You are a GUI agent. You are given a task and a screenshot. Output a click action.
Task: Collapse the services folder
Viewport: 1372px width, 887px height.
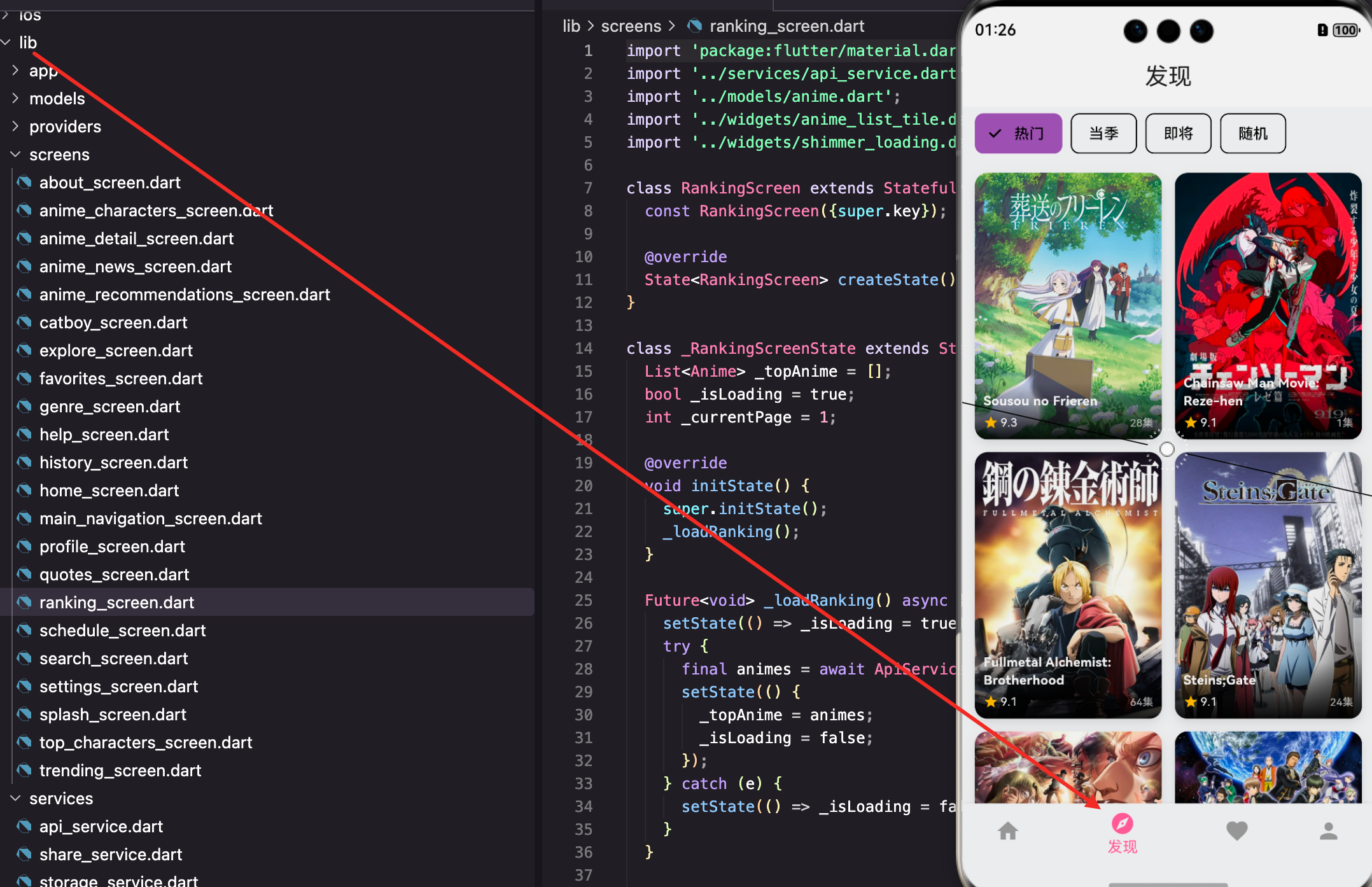[15, 799]
